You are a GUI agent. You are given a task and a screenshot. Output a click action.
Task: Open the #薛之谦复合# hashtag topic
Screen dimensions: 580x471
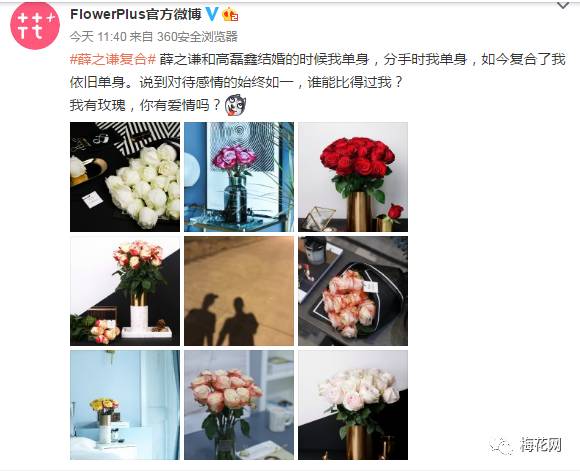[x=112, y=60]
